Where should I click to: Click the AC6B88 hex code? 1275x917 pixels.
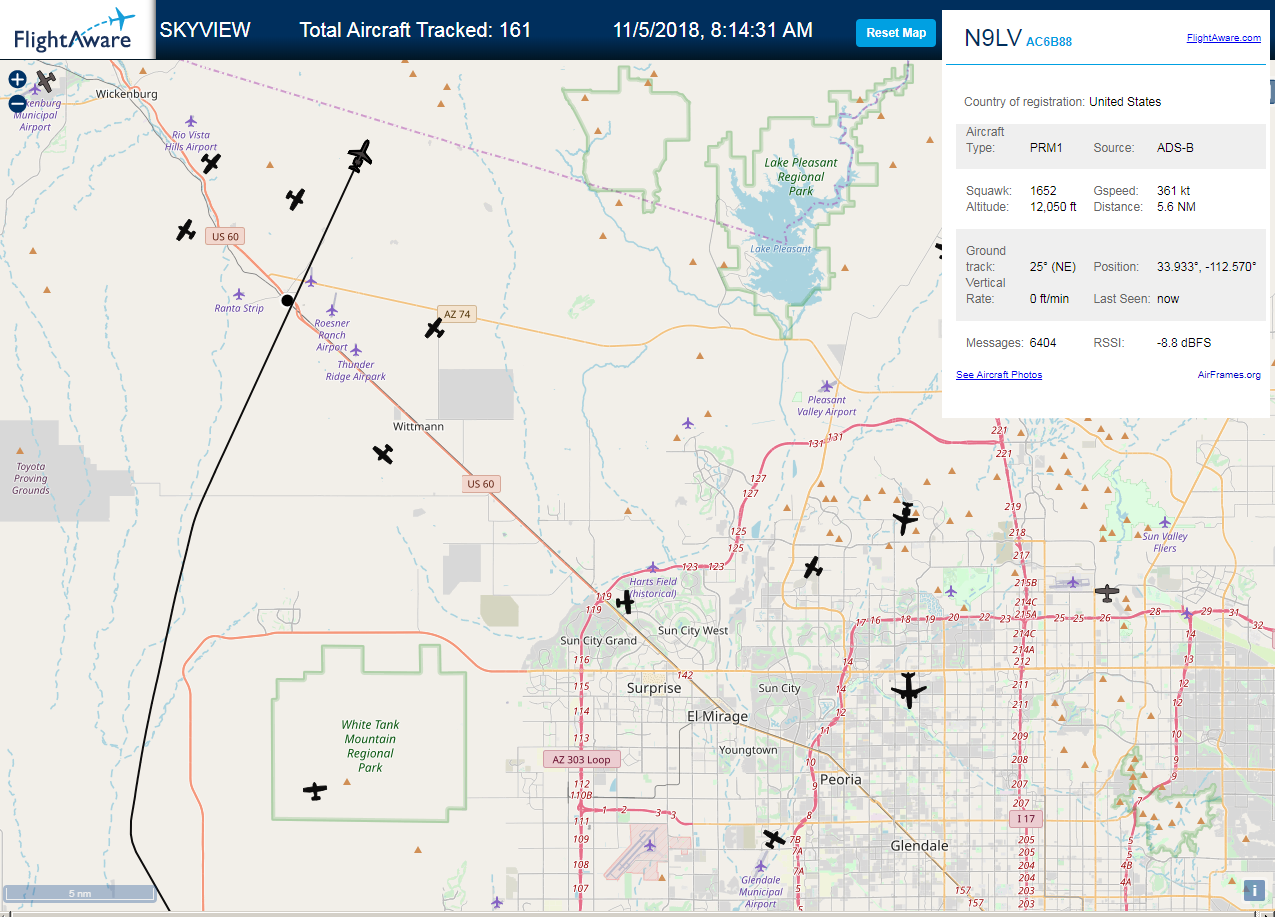pyautogui.click(x=1049, y=42)
